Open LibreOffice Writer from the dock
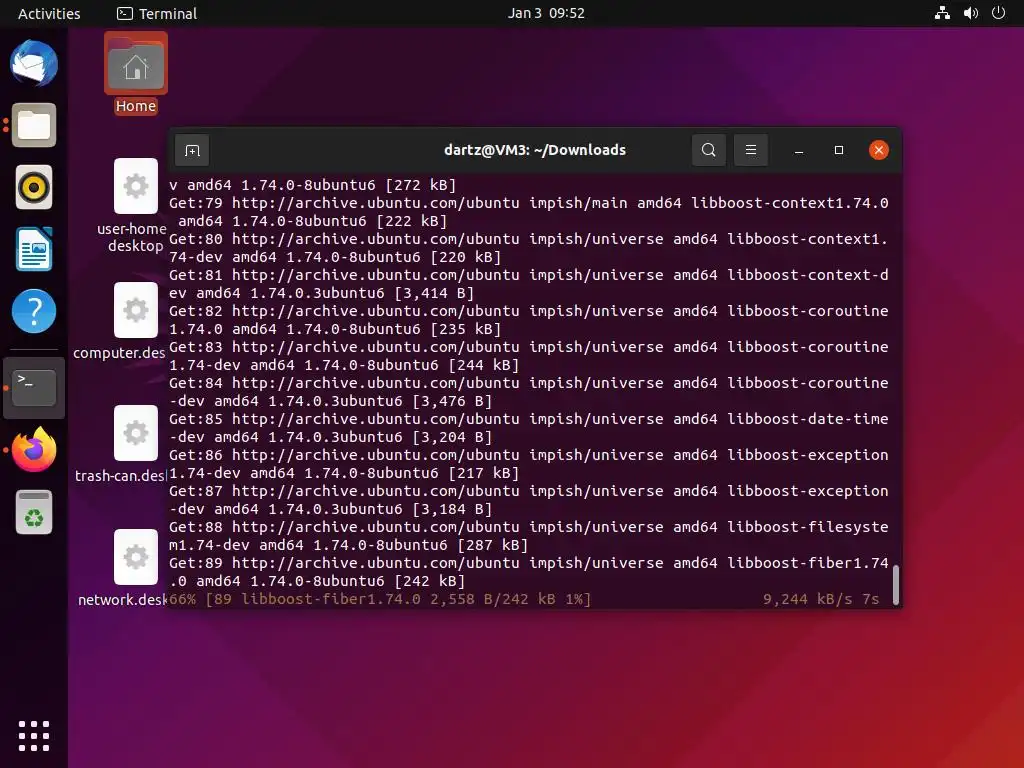The height and width of the screenshot is (768, 1024). click(34, 249)
